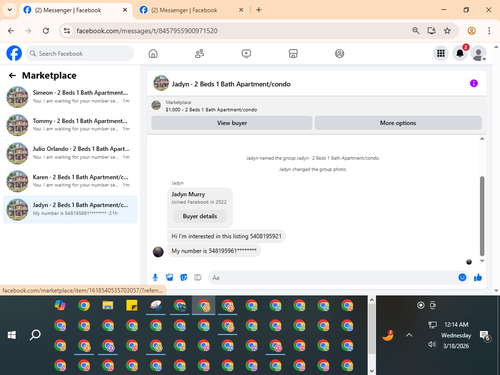Click install app icon in address bar

432,31
